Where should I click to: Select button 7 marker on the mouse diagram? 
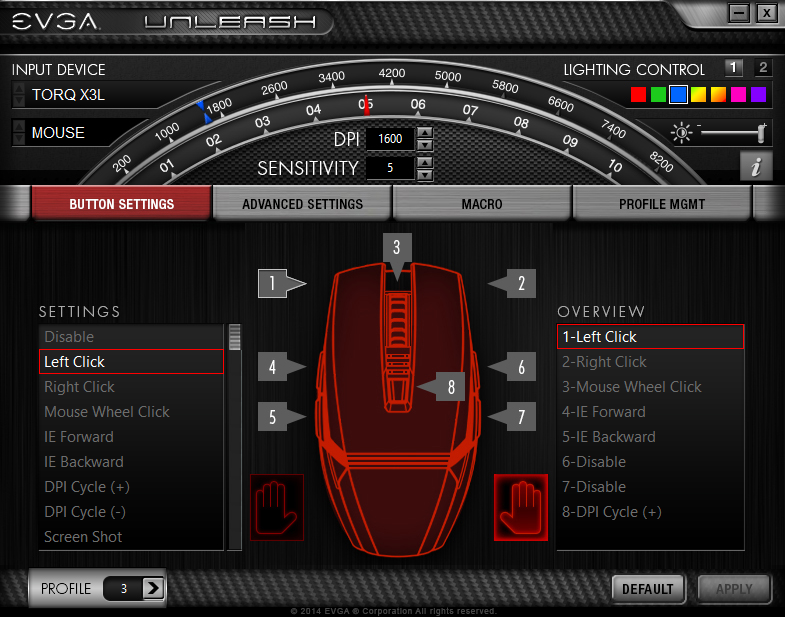click(520, 417)
